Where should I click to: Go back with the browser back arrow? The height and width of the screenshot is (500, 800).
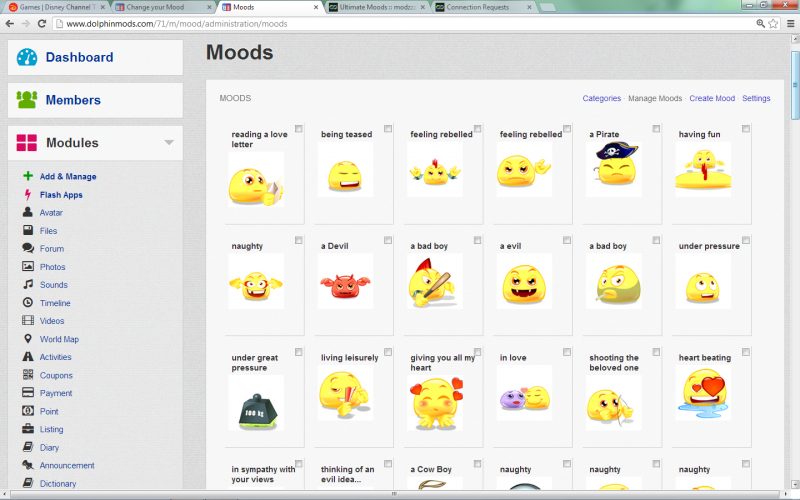(10, 23)
